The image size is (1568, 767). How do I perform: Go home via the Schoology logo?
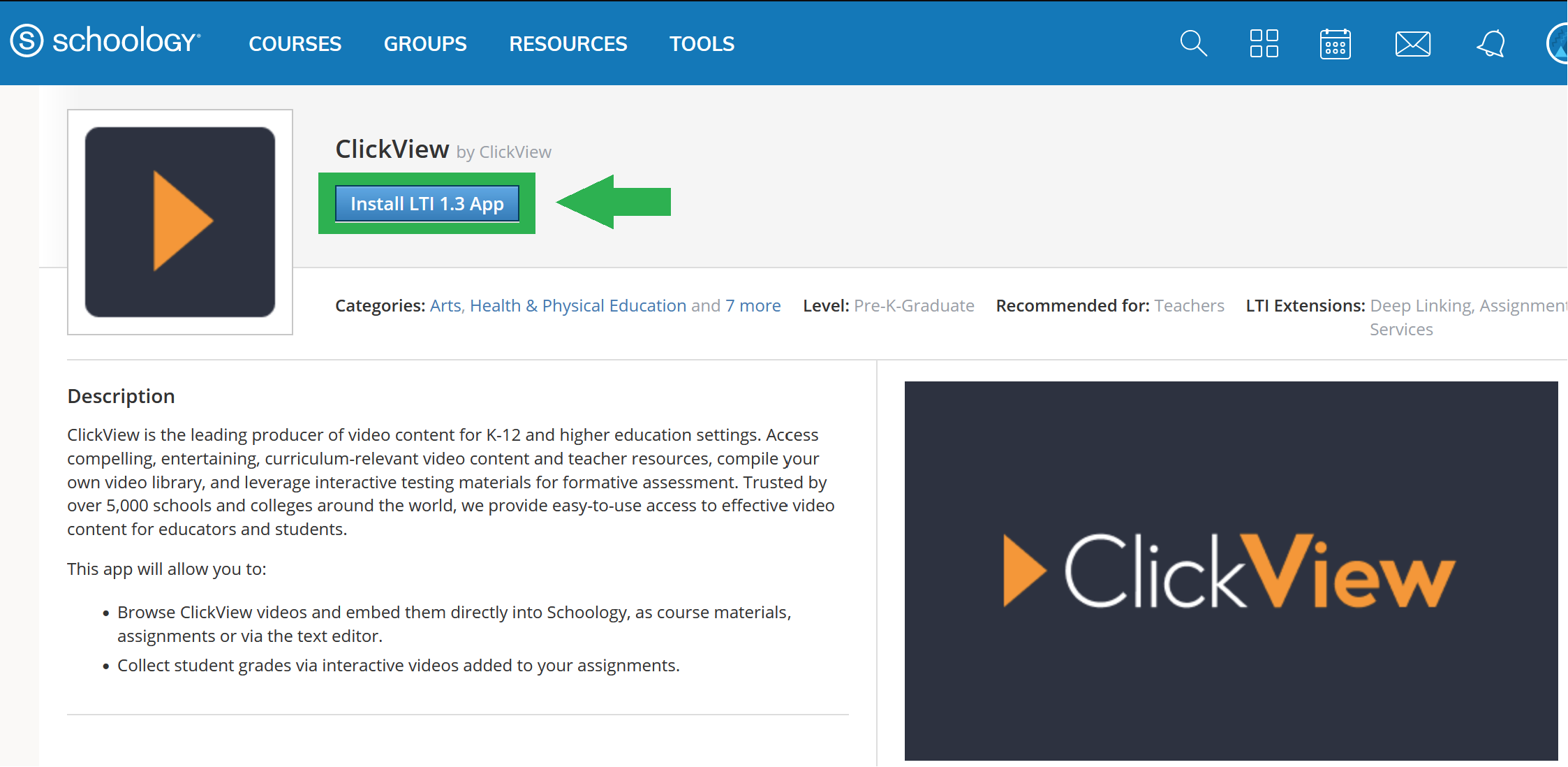point(105,41)
